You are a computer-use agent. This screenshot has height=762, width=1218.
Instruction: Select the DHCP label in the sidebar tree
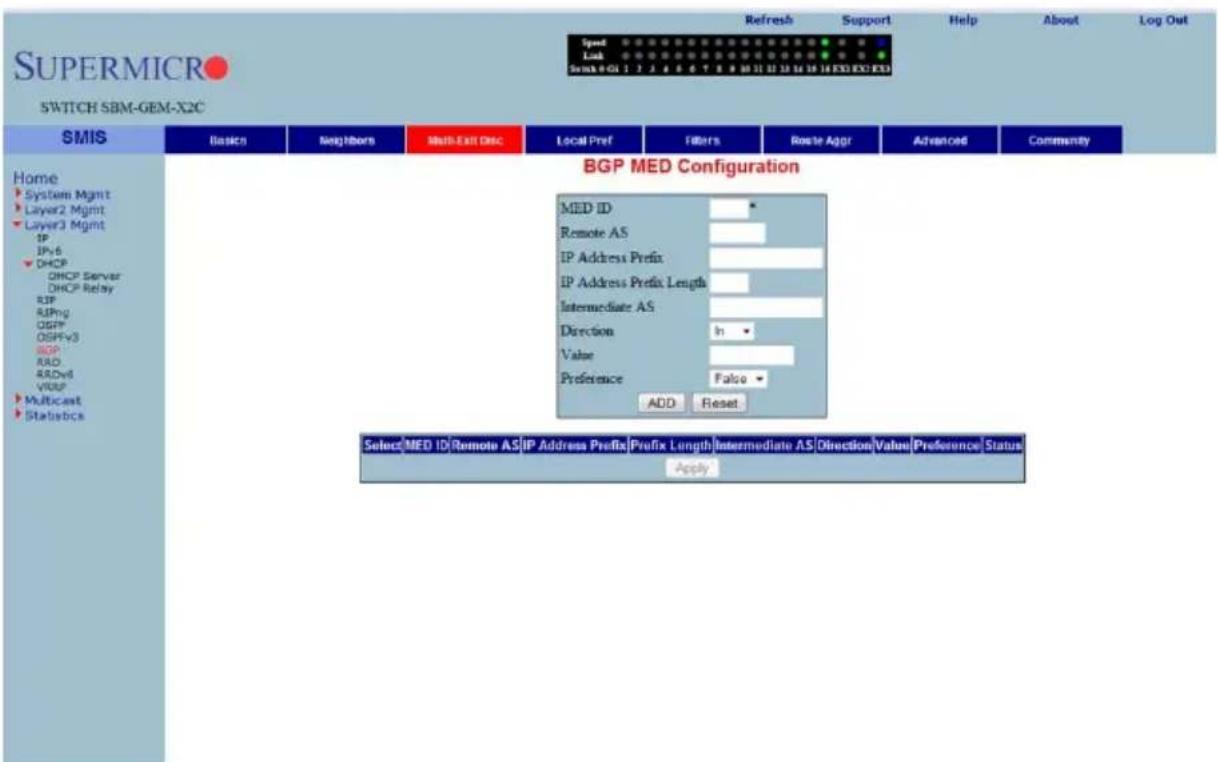click(50, 264)
